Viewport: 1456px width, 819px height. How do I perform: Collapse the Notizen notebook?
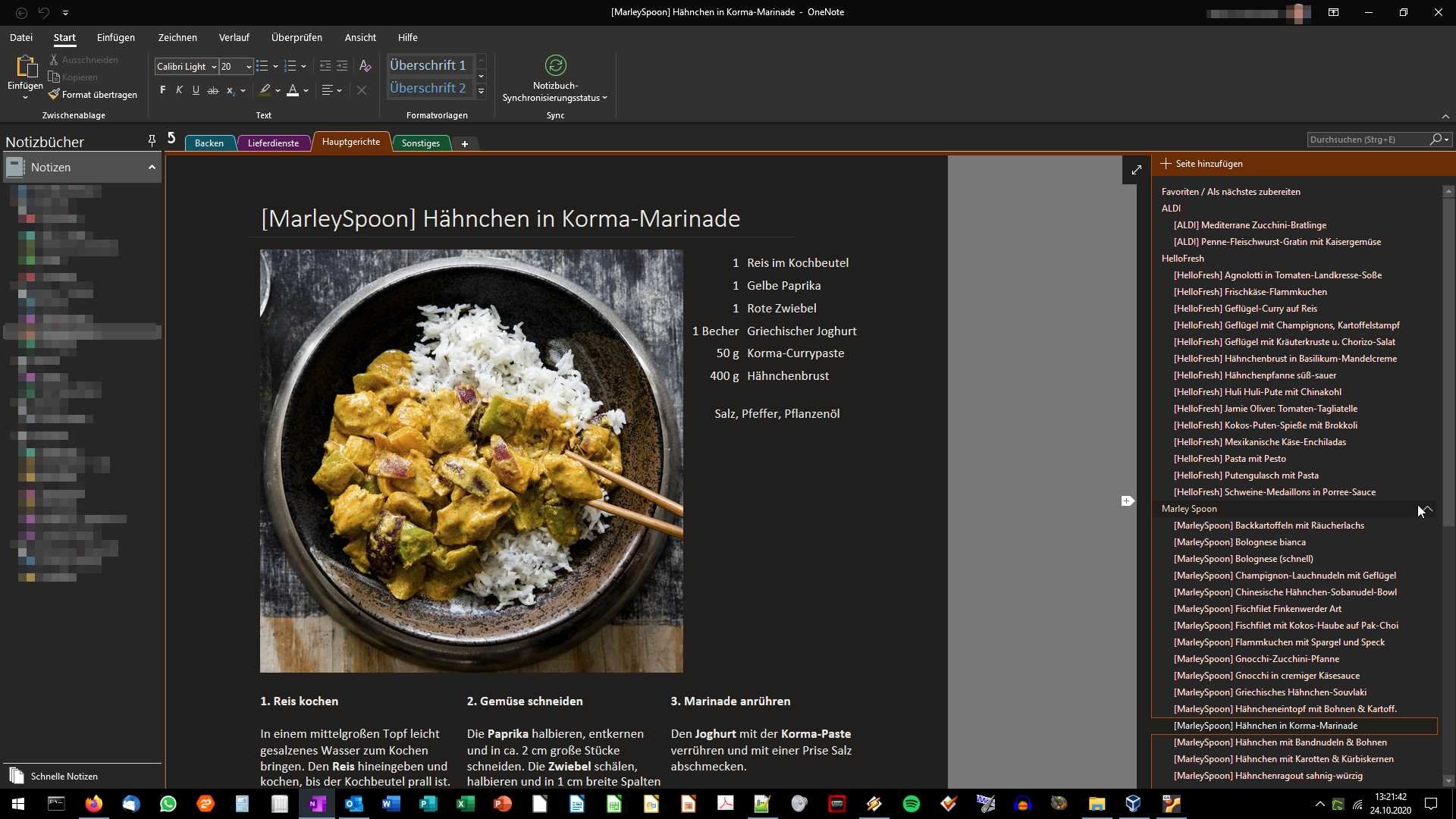pyautogui.click(x=152, y=167)
